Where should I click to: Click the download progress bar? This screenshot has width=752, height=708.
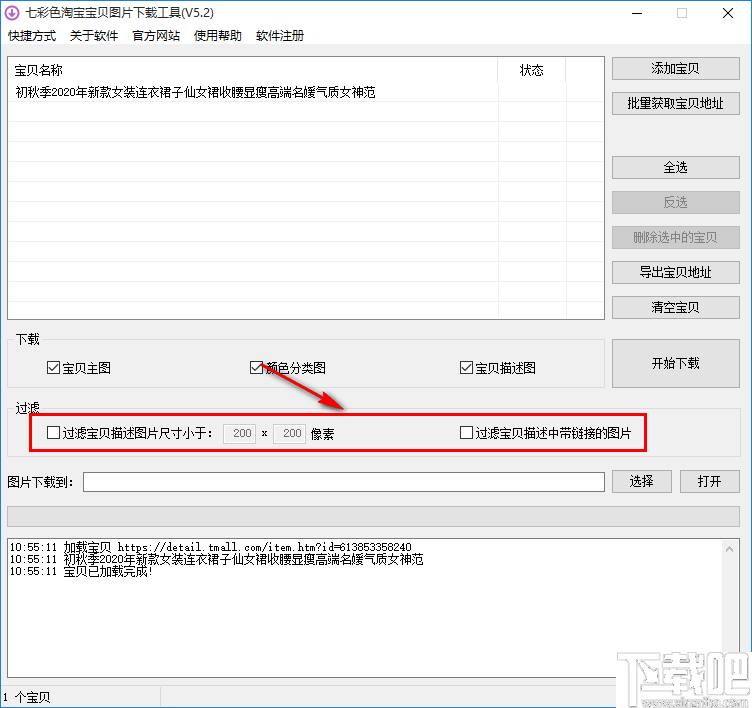(373, 517)
